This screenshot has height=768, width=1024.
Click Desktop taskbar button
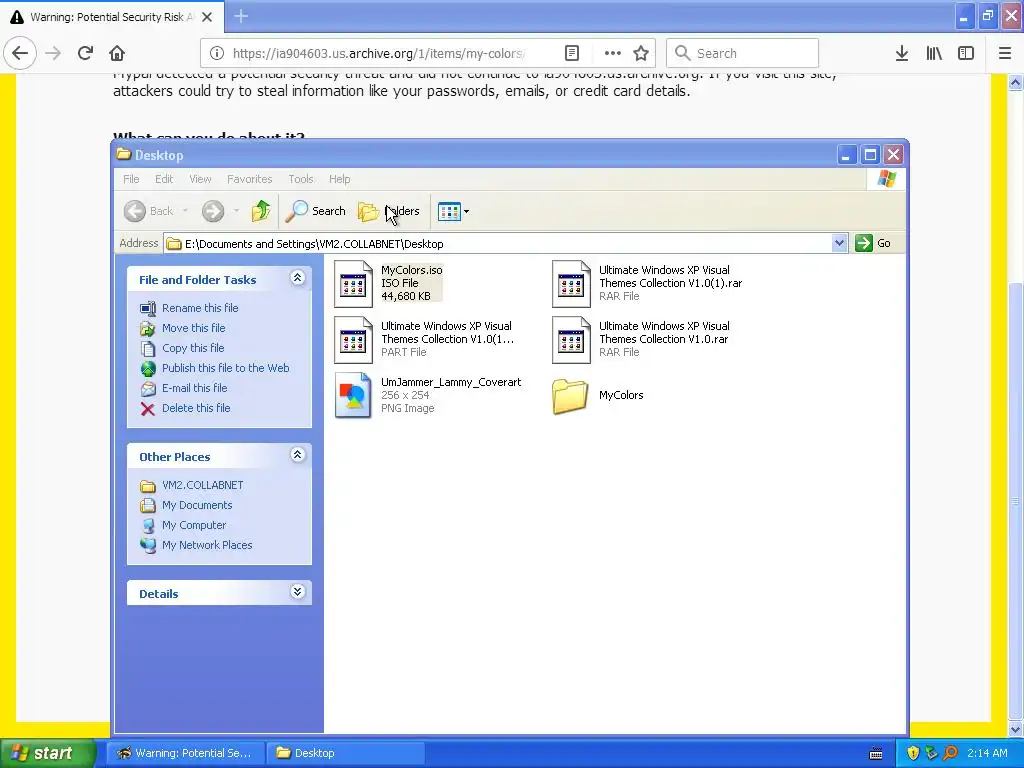click(x=346, y=753)
